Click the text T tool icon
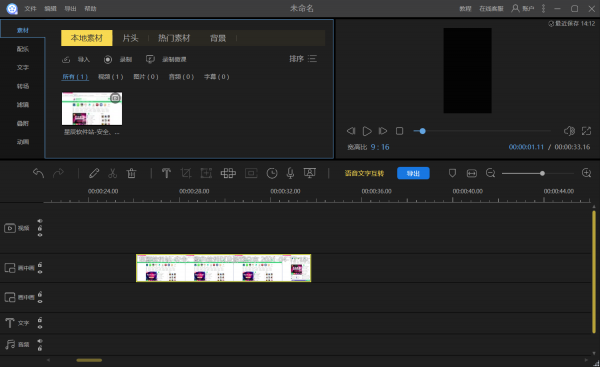This screenshot has width=600, height=367. coord(166,173)
